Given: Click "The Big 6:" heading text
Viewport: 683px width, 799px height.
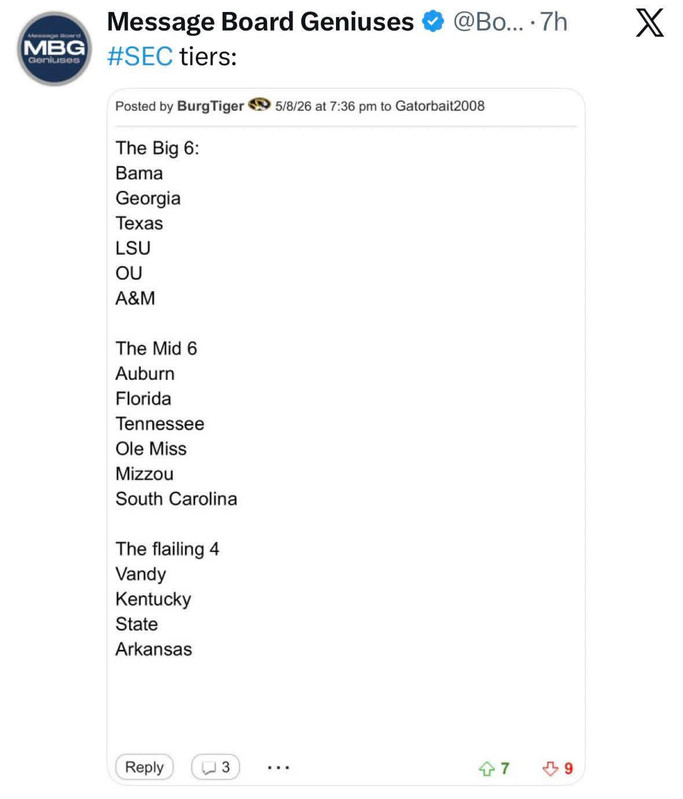Looking at the screenshot, I should 157,148.
